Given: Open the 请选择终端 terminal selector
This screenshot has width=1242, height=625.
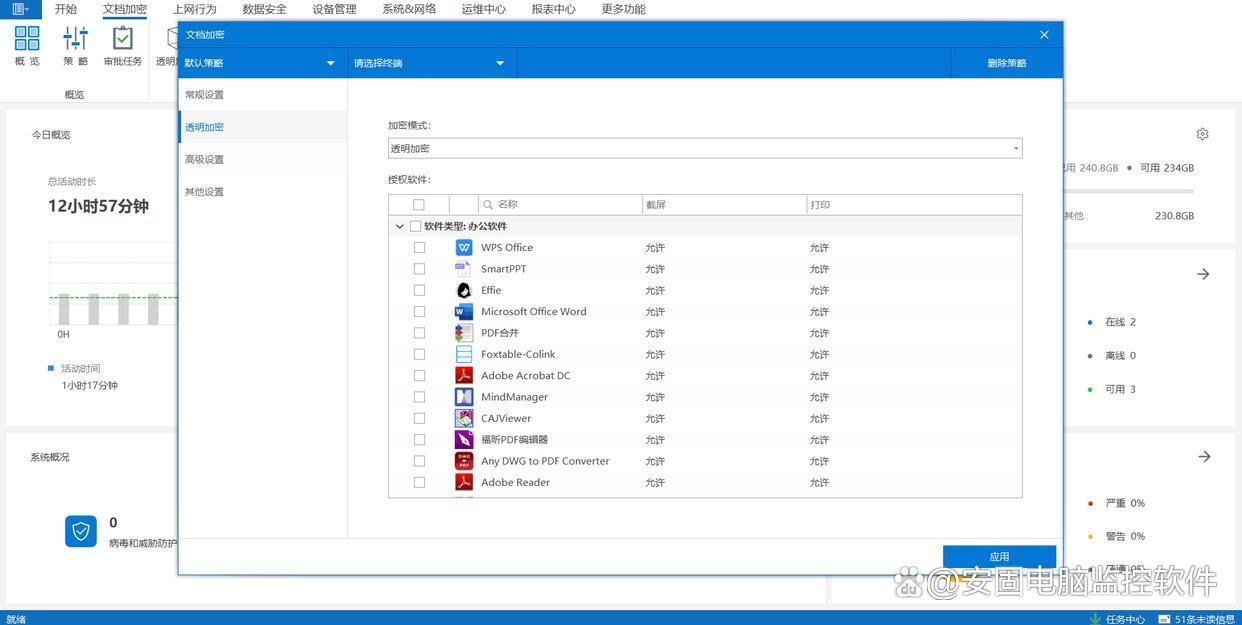Looking at the screenshot, I should pos(430,63).
